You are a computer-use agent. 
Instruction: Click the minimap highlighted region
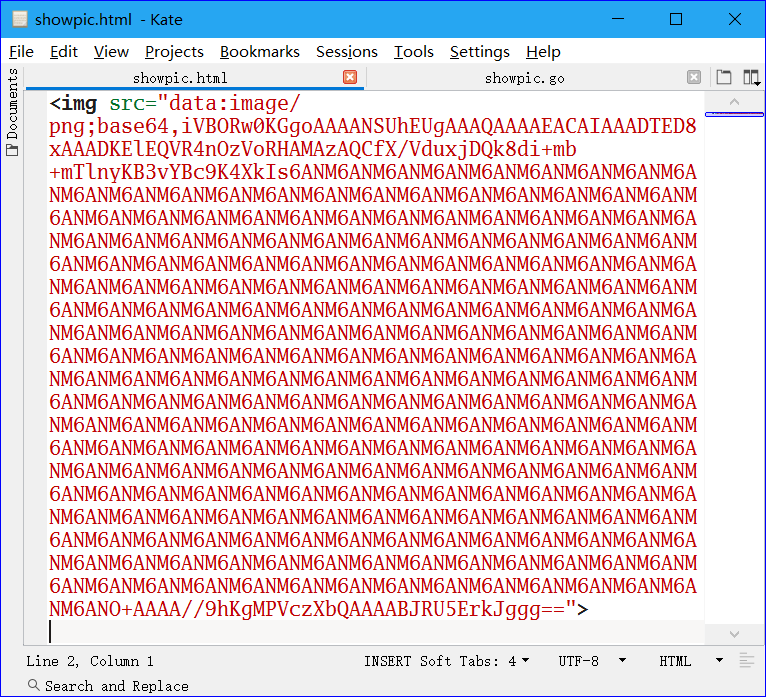pyautogui.click(x=734, y=114)
